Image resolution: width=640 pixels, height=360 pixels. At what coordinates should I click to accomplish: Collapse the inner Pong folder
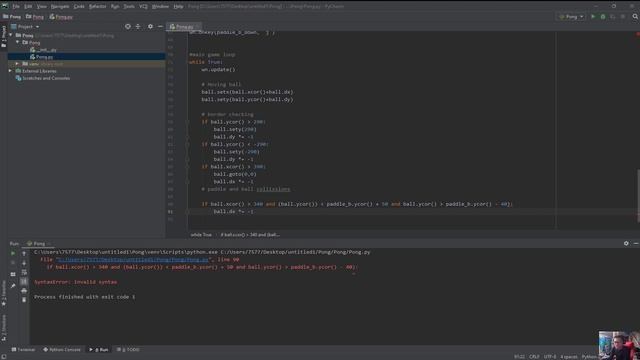click(x=18, y=42)
